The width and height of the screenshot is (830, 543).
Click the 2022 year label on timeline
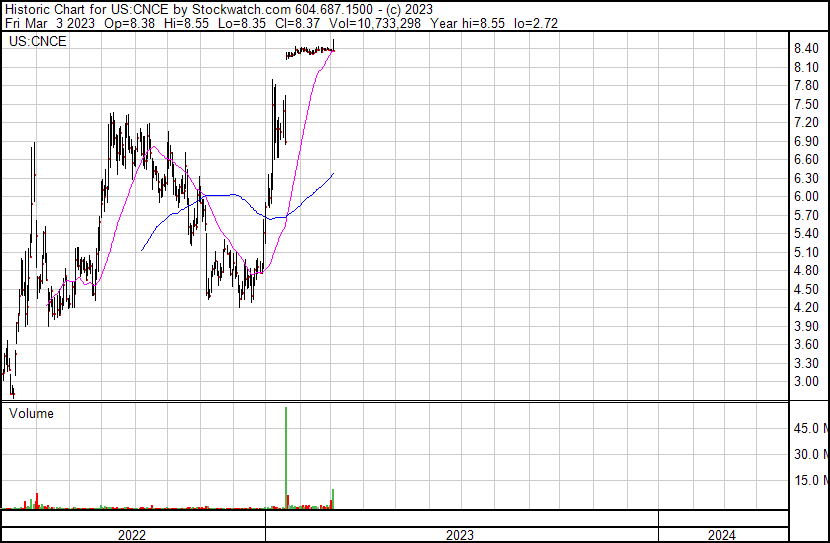coord(132,535)
